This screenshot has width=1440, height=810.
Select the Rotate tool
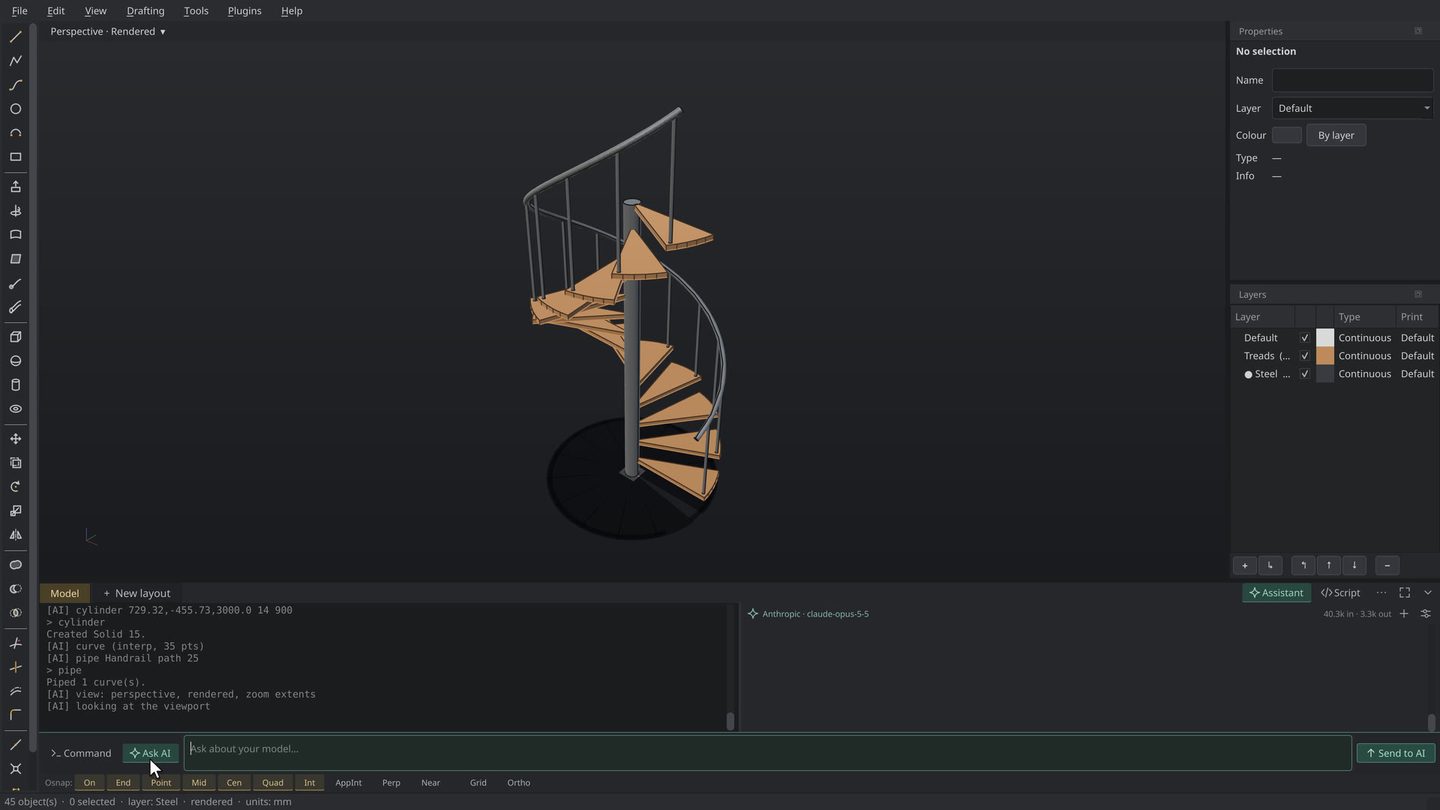click(15, 487)
